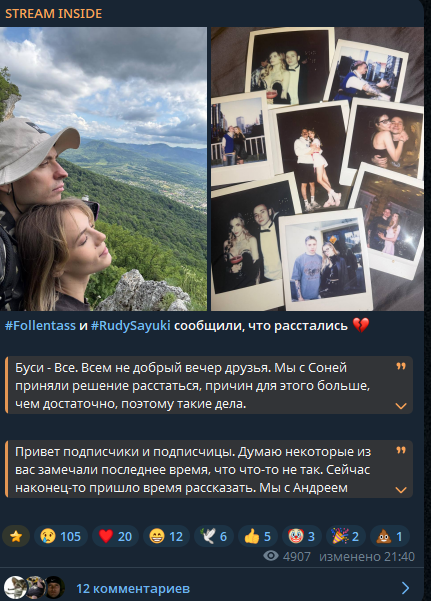Click the views eye icon

coord(271,556)
